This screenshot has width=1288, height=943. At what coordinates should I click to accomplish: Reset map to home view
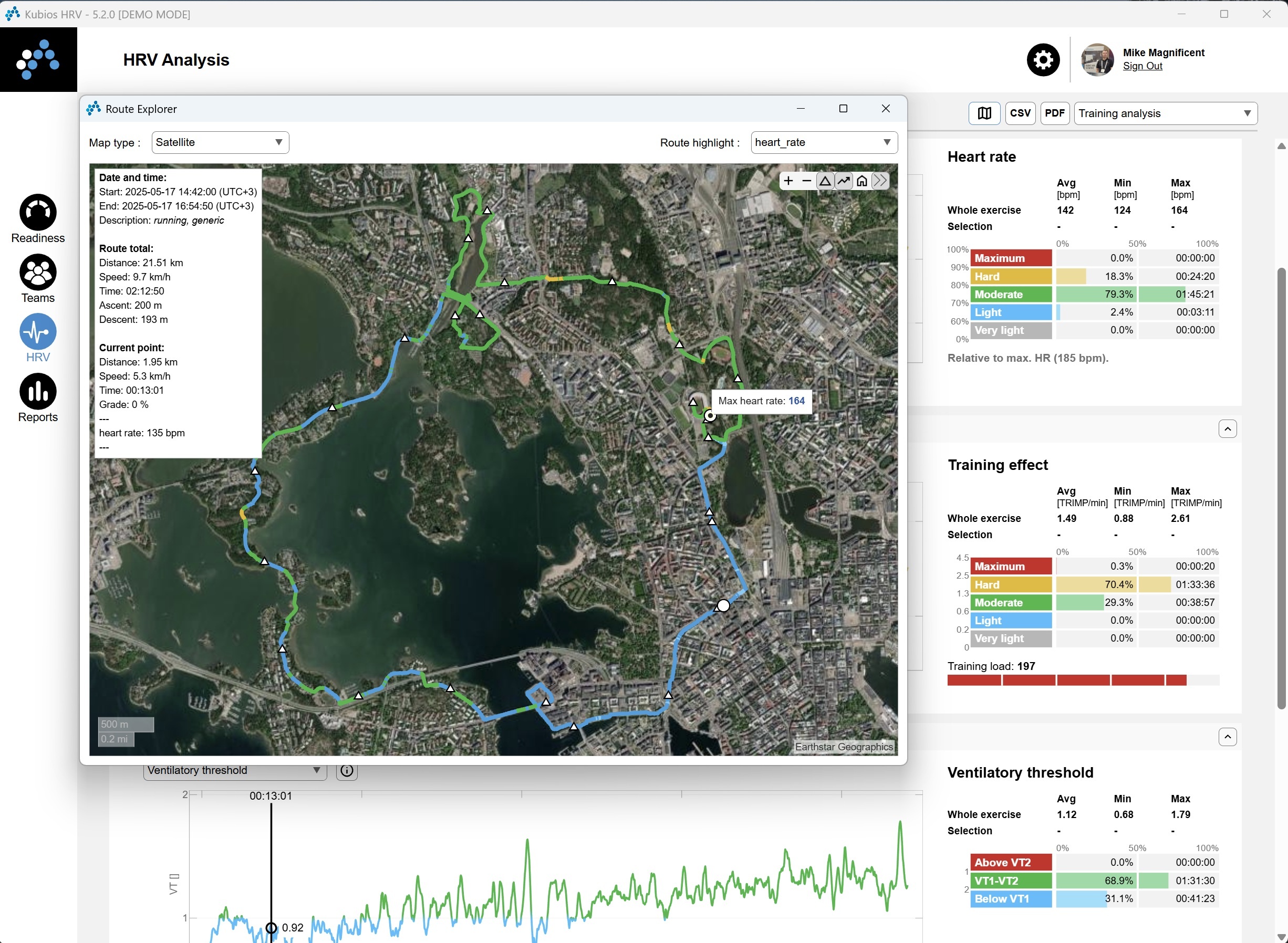coord(862,181)
